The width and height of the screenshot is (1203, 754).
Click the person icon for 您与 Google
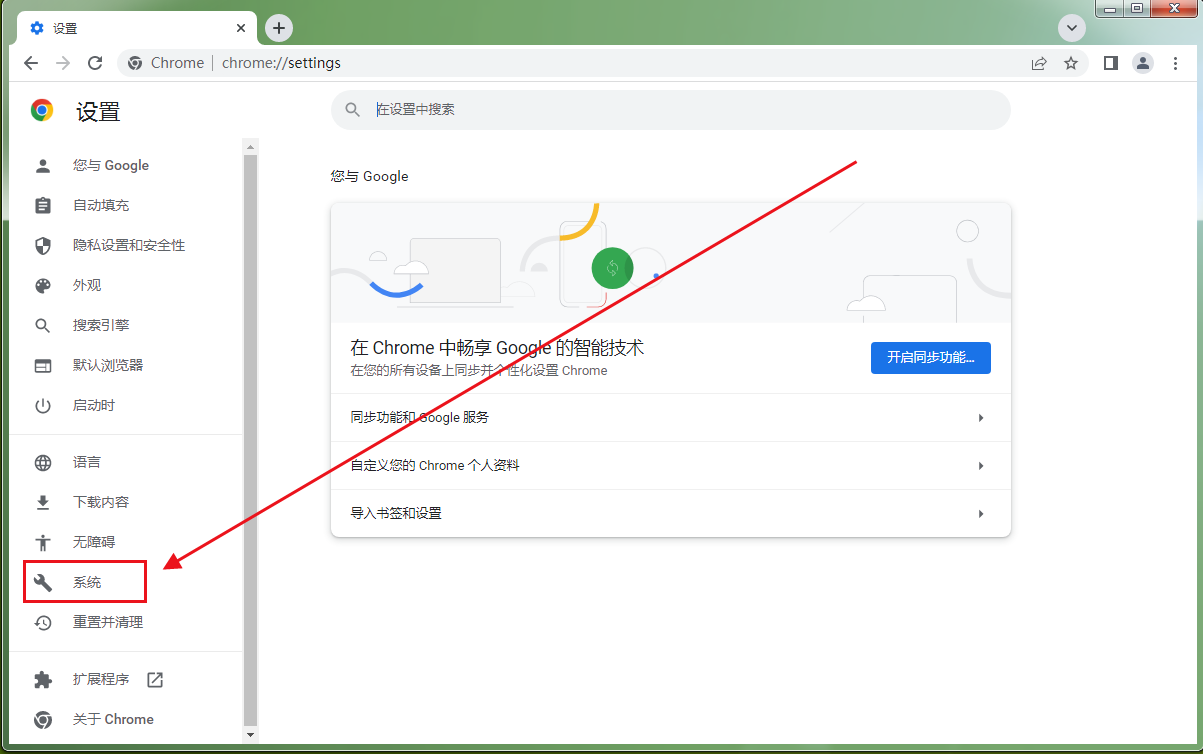point(42,165)
